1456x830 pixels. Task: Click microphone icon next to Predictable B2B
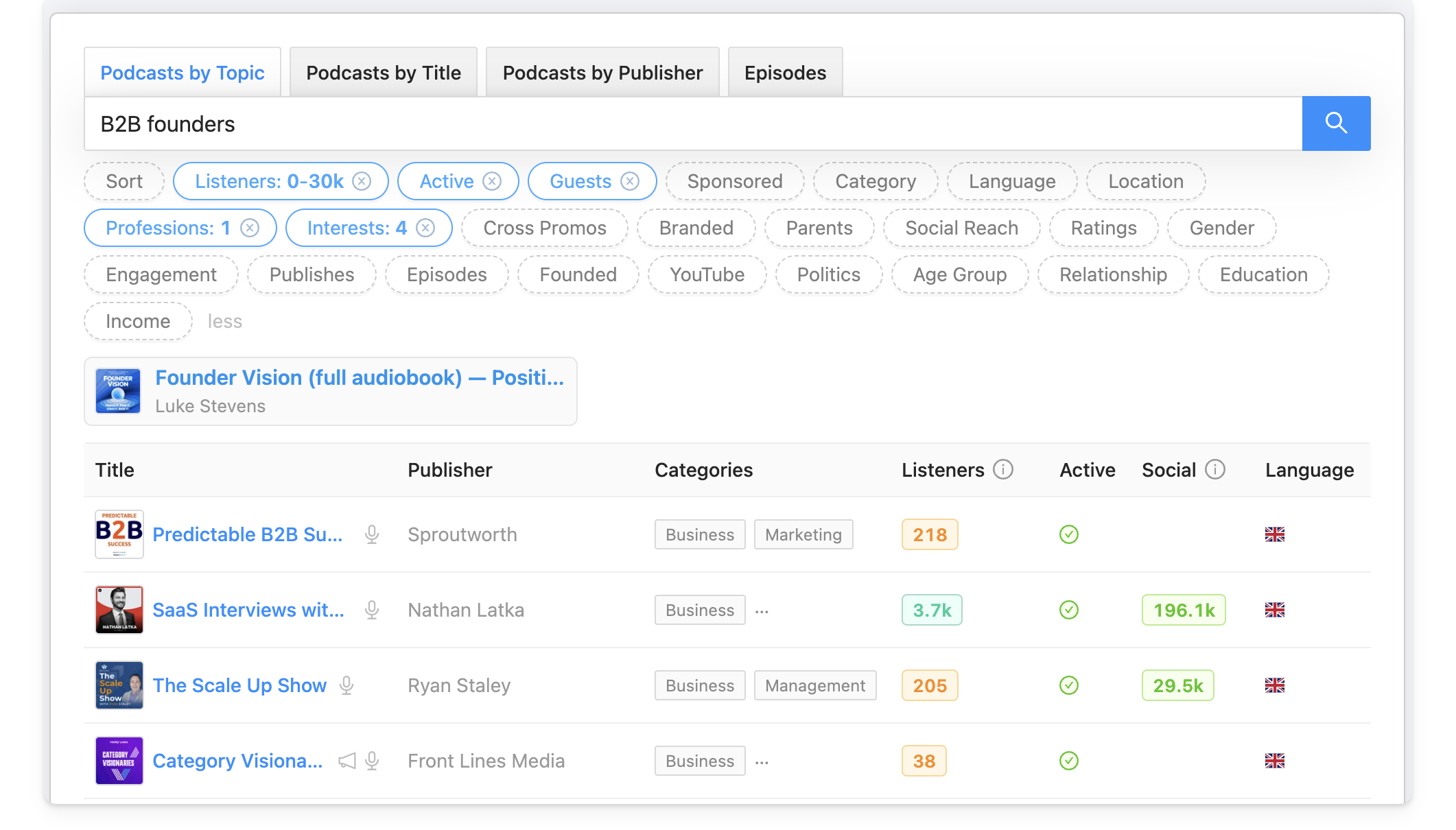(372, 534)
